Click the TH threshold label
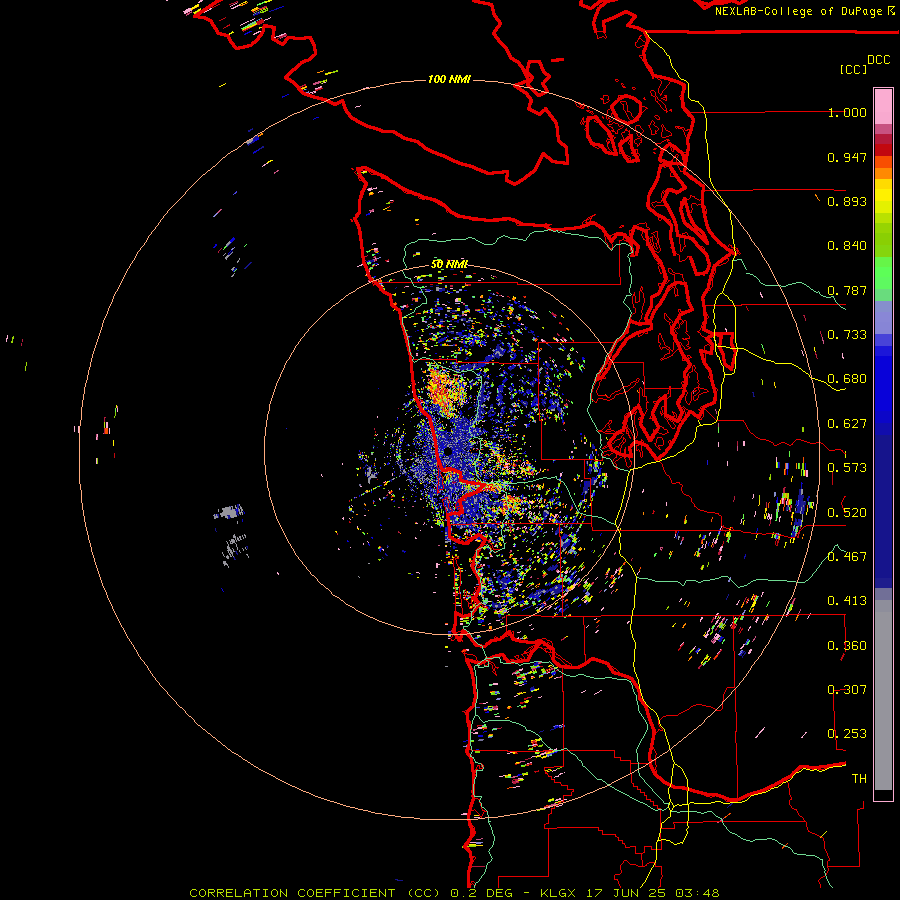900x900 pixels. pos(859,778)
